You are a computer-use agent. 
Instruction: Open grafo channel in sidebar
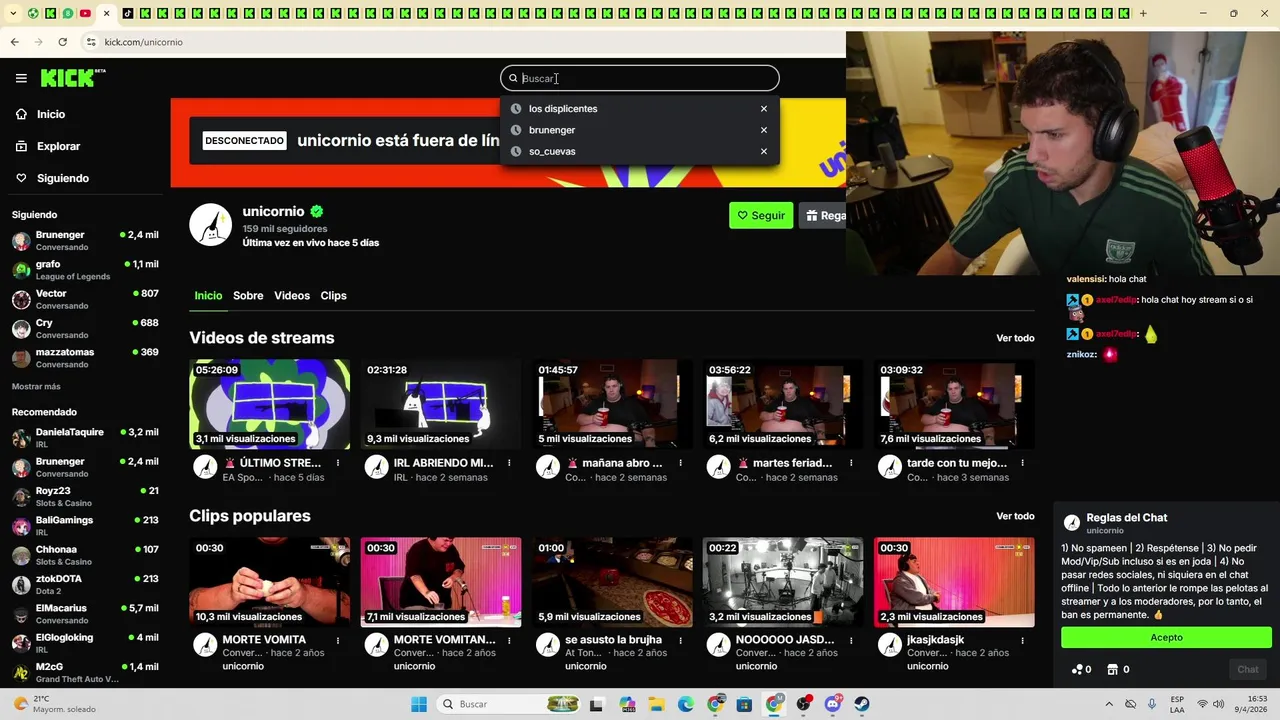pos(85,270)
